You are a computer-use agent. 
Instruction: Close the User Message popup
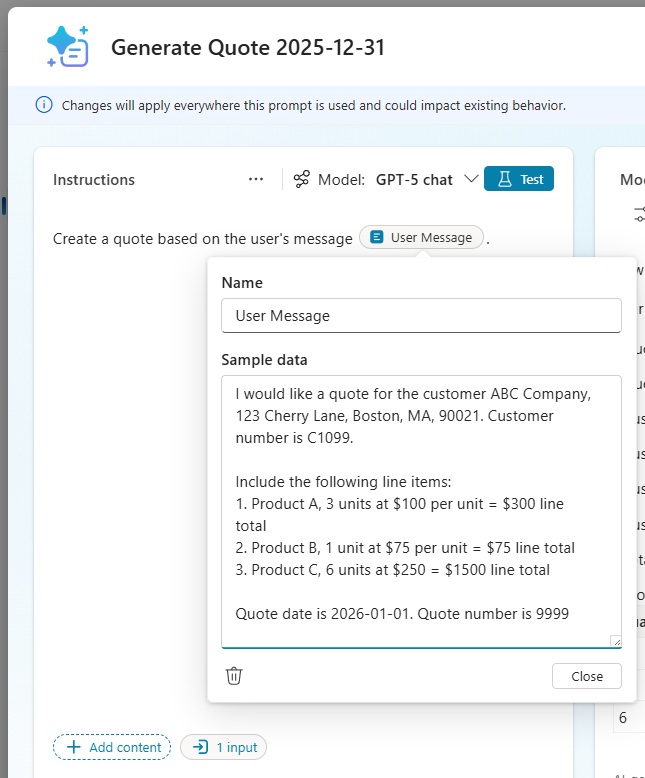pyautogui.click(x=586, y=676)
